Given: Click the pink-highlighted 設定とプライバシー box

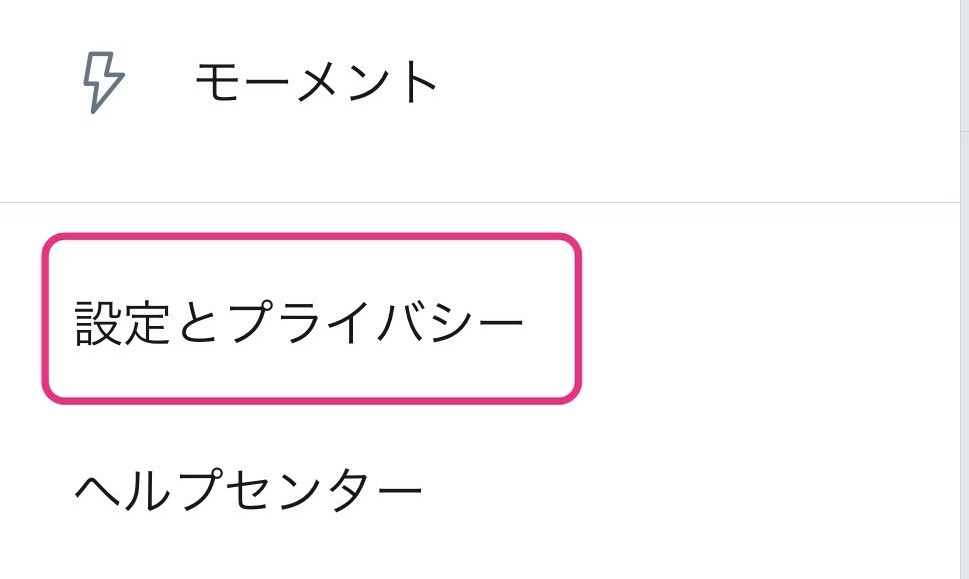Looking at the screenshot, I should [311, 319].
